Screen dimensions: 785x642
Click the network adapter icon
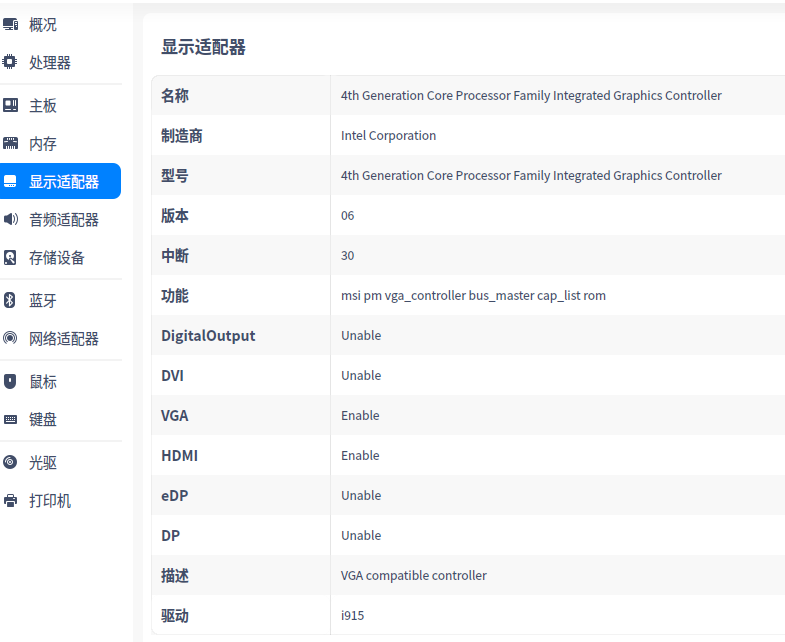point(10,338)
